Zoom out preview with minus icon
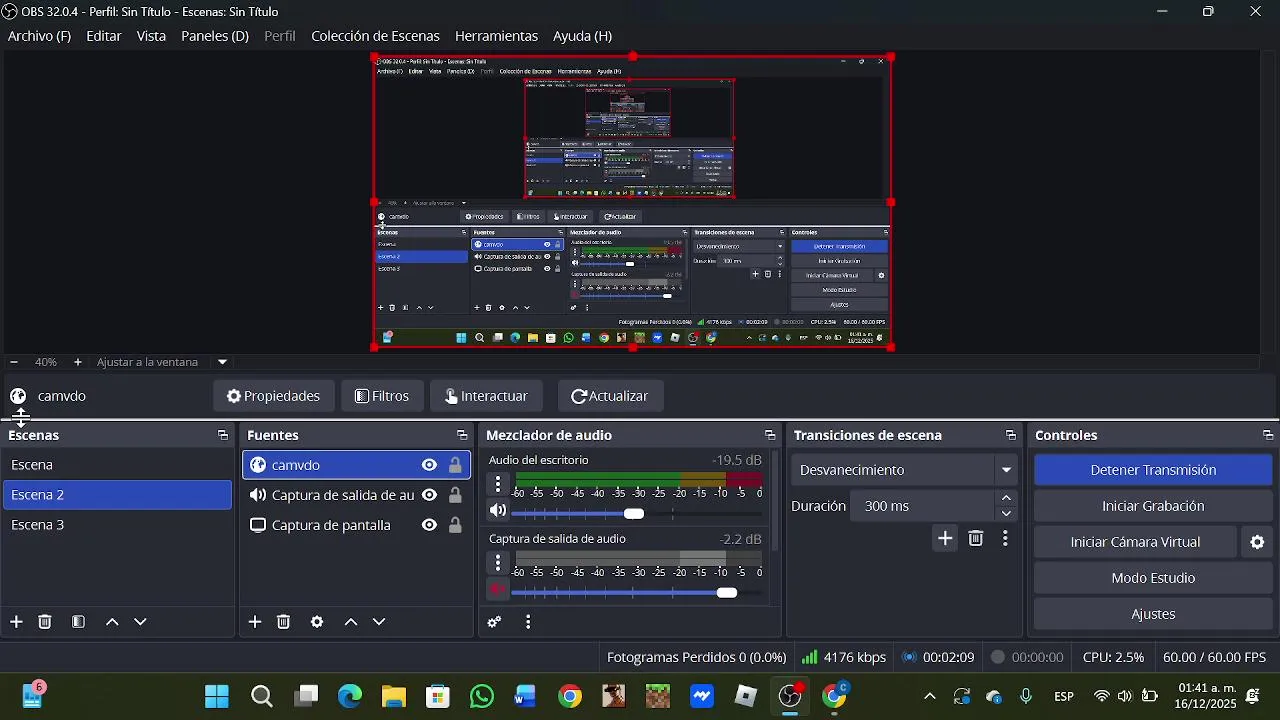 13,362
